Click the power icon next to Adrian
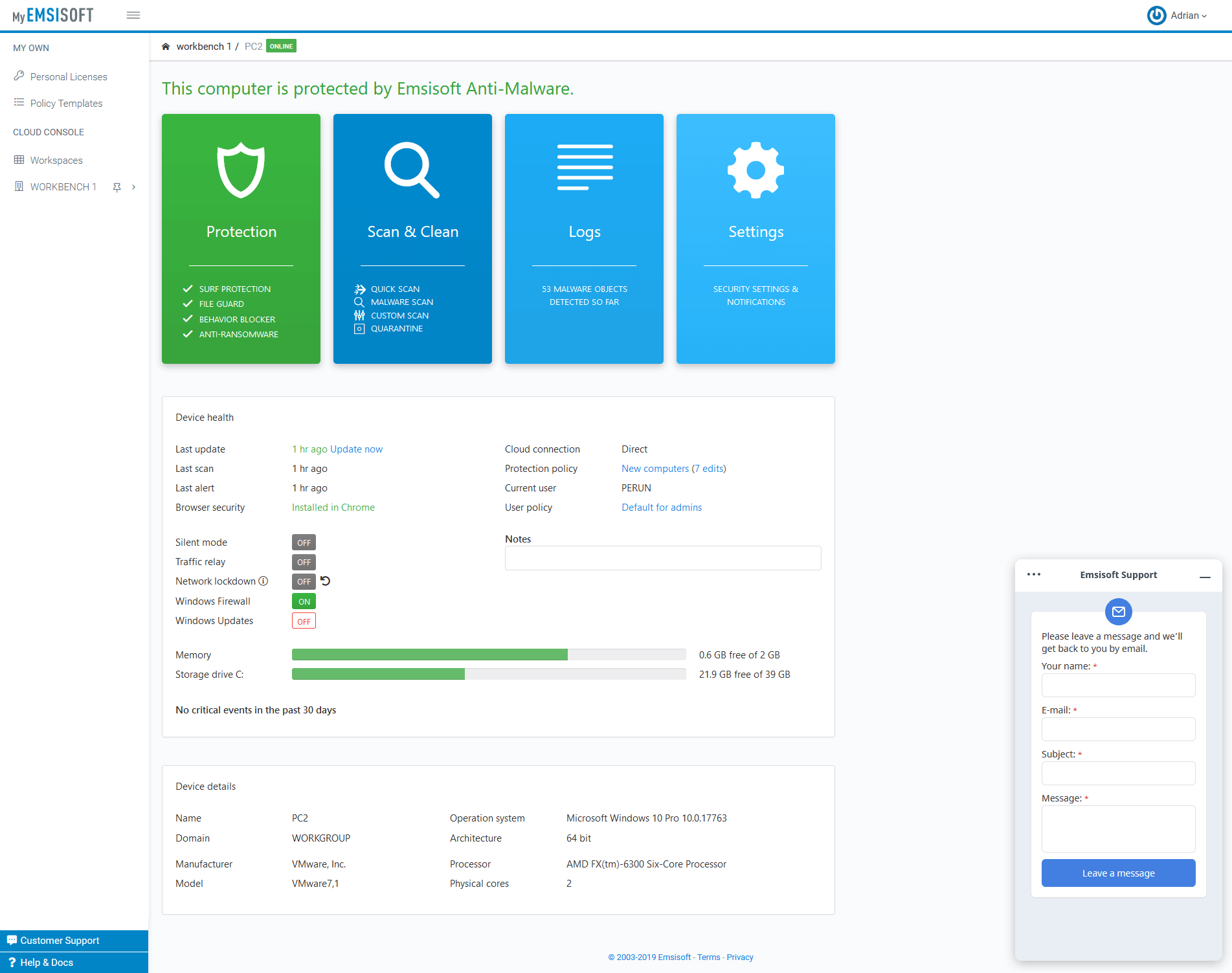 [x=1156, y=16]
